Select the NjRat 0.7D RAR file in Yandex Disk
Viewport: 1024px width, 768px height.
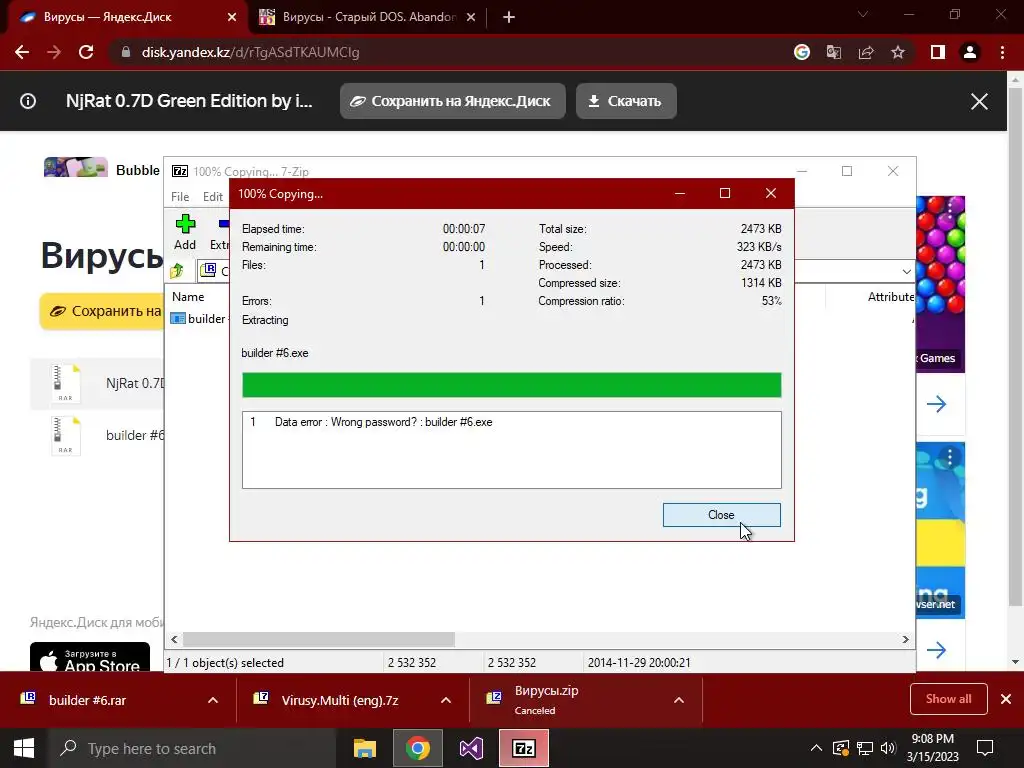coord(97,383)
